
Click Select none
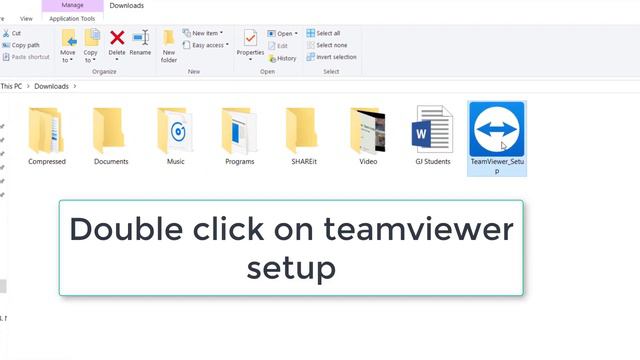(327, 45)
